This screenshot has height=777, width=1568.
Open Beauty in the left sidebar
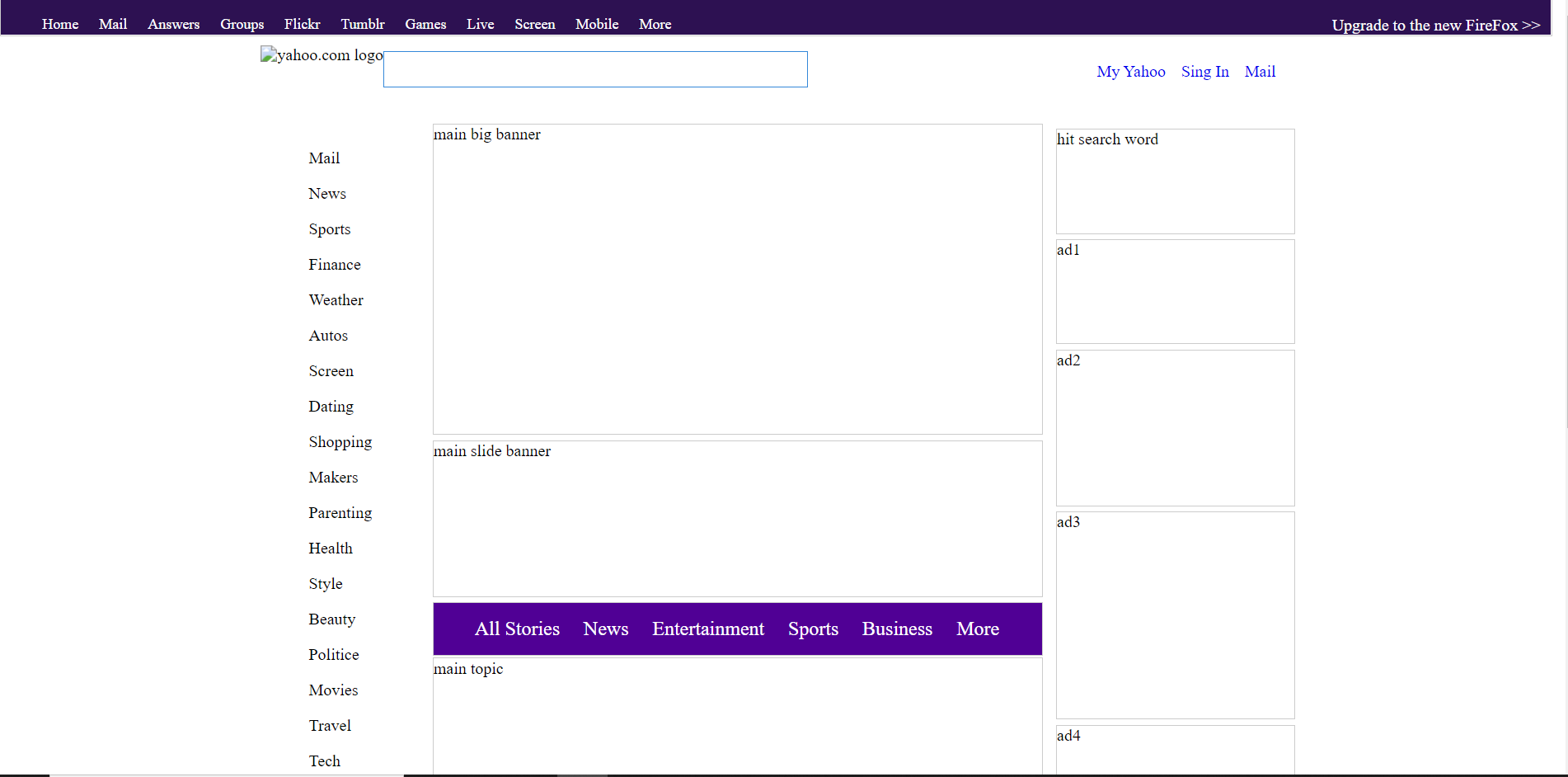pos(332,619)
